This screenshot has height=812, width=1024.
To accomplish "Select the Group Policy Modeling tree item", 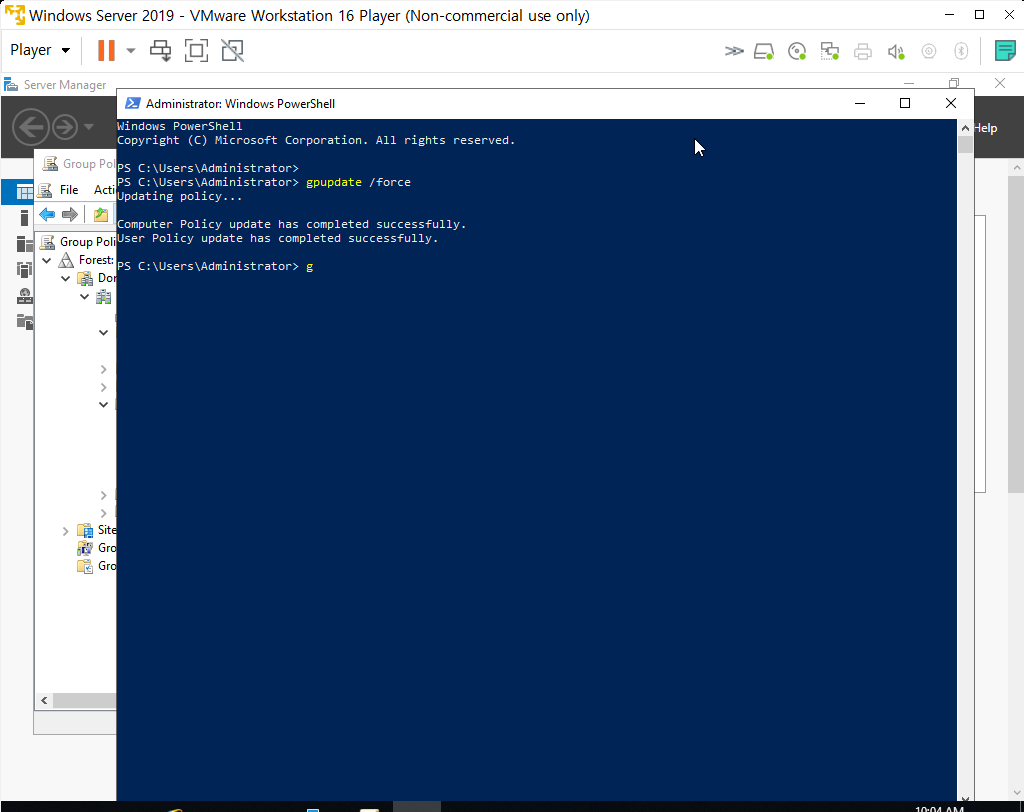I will pos(97,547).
